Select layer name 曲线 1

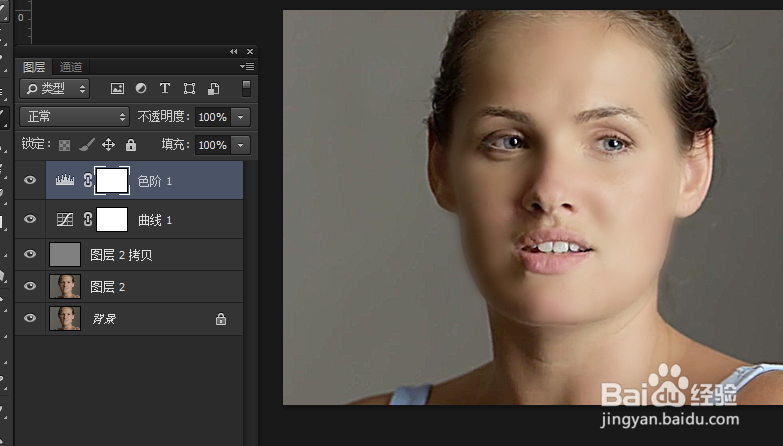point(155,220)
